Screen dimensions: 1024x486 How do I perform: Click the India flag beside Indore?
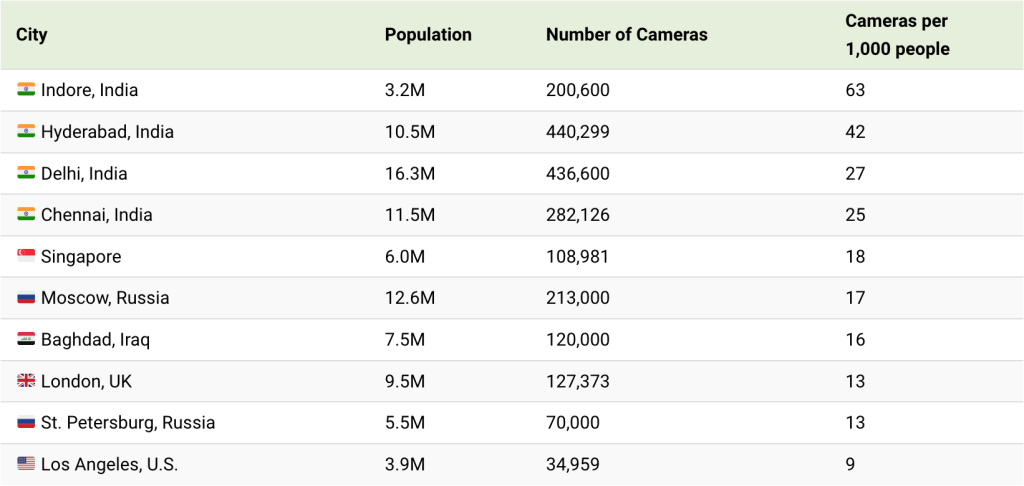point(26,89)
